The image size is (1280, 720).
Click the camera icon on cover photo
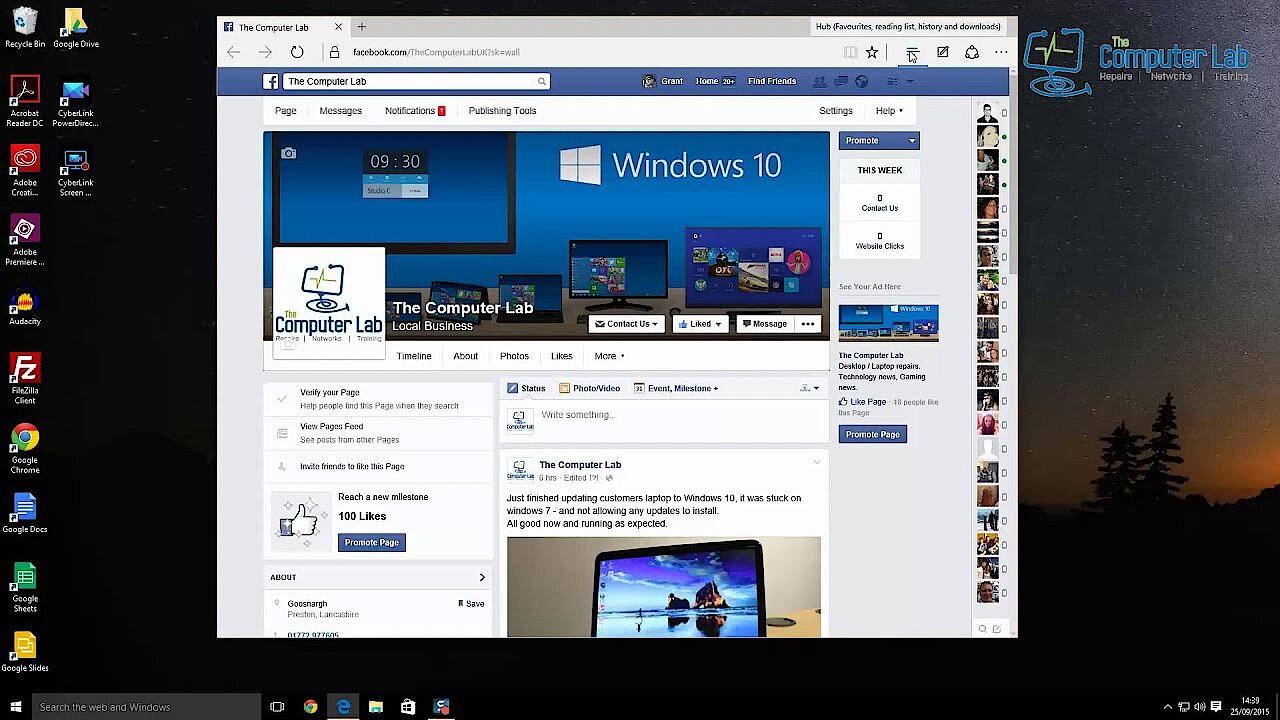[x=288, y=153]
